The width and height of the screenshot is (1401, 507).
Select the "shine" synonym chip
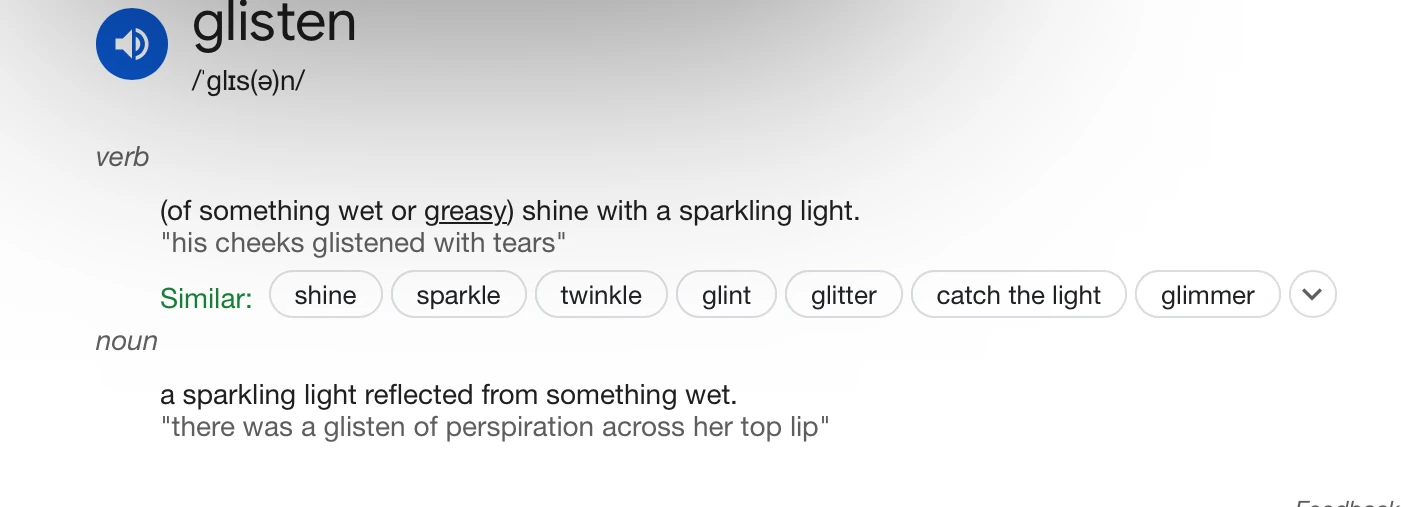[326, 296]
